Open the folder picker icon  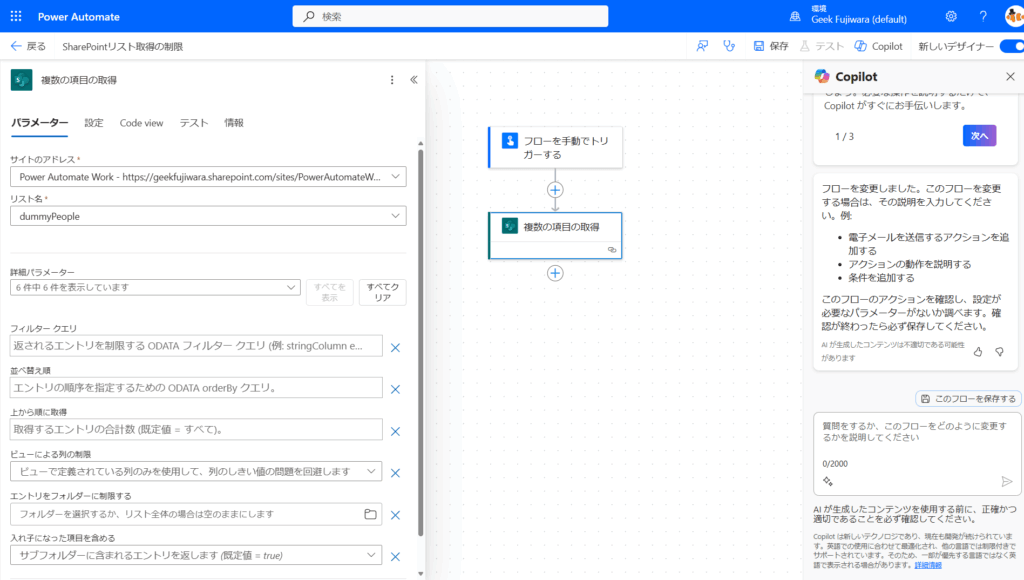[x=370, y=514]
